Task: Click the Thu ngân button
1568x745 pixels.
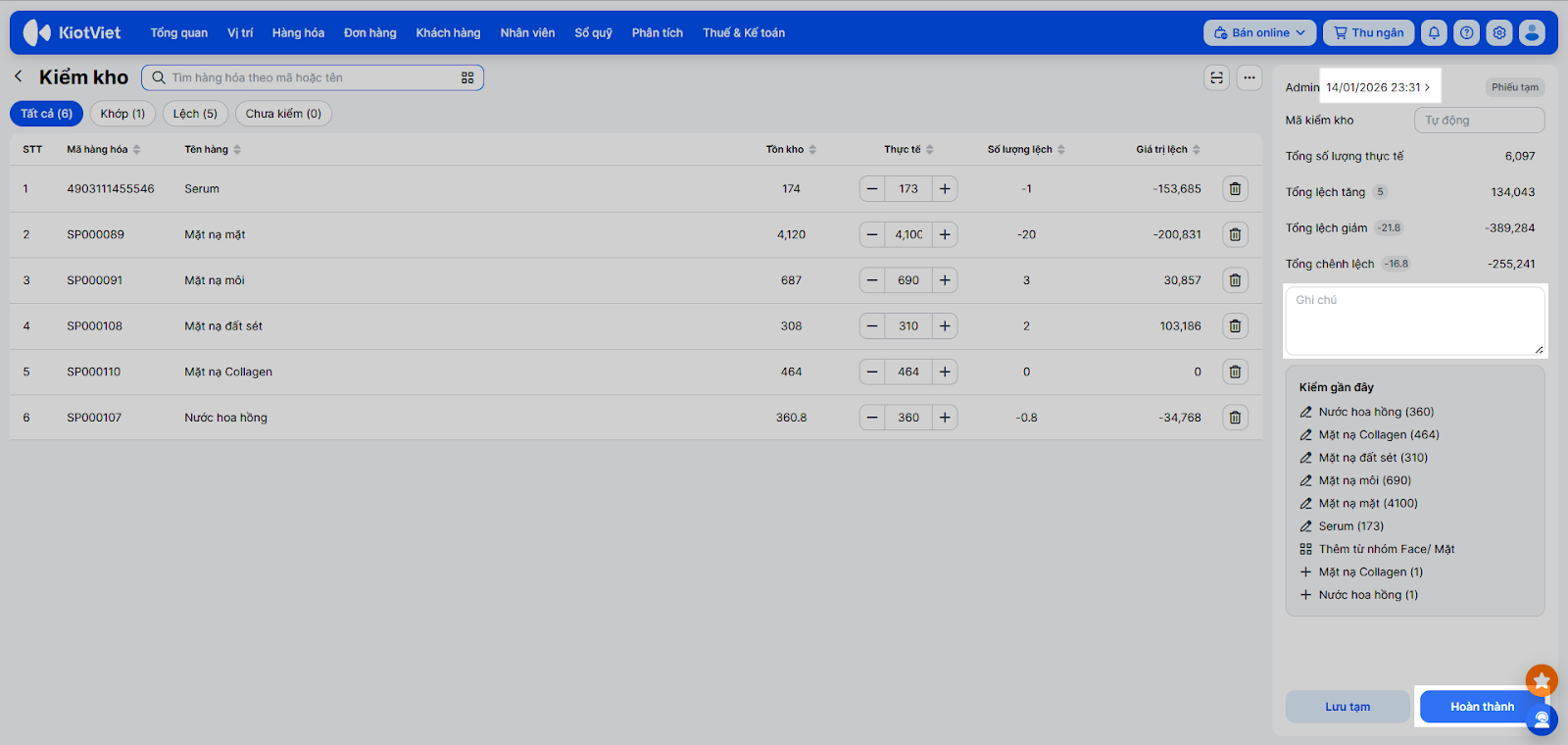Action: pyautogui.click(x=1369, y=32)
